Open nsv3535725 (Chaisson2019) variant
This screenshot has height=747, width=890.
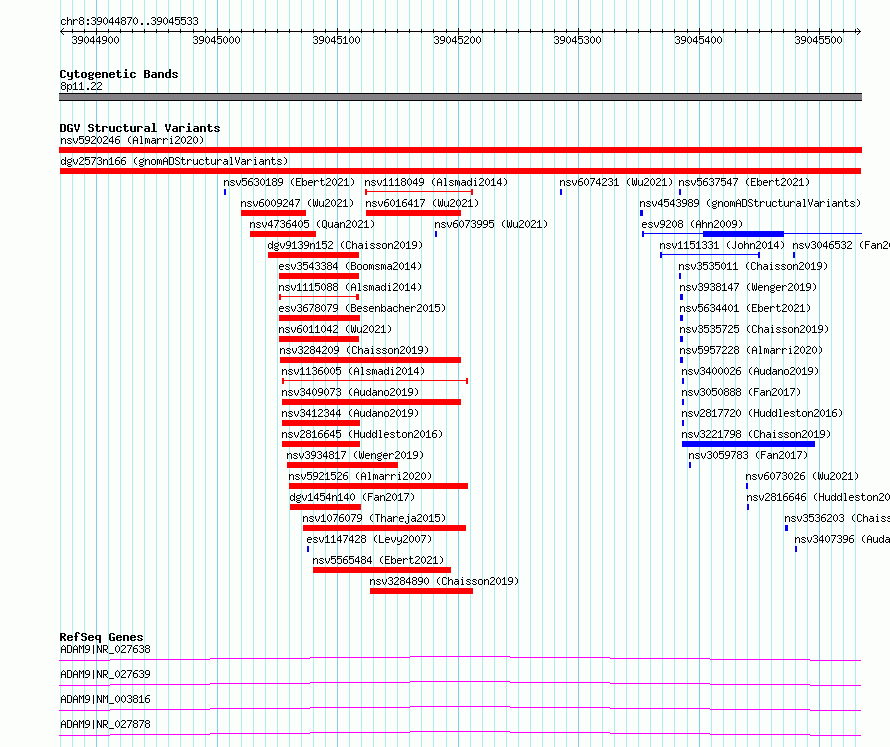[754, 329]
